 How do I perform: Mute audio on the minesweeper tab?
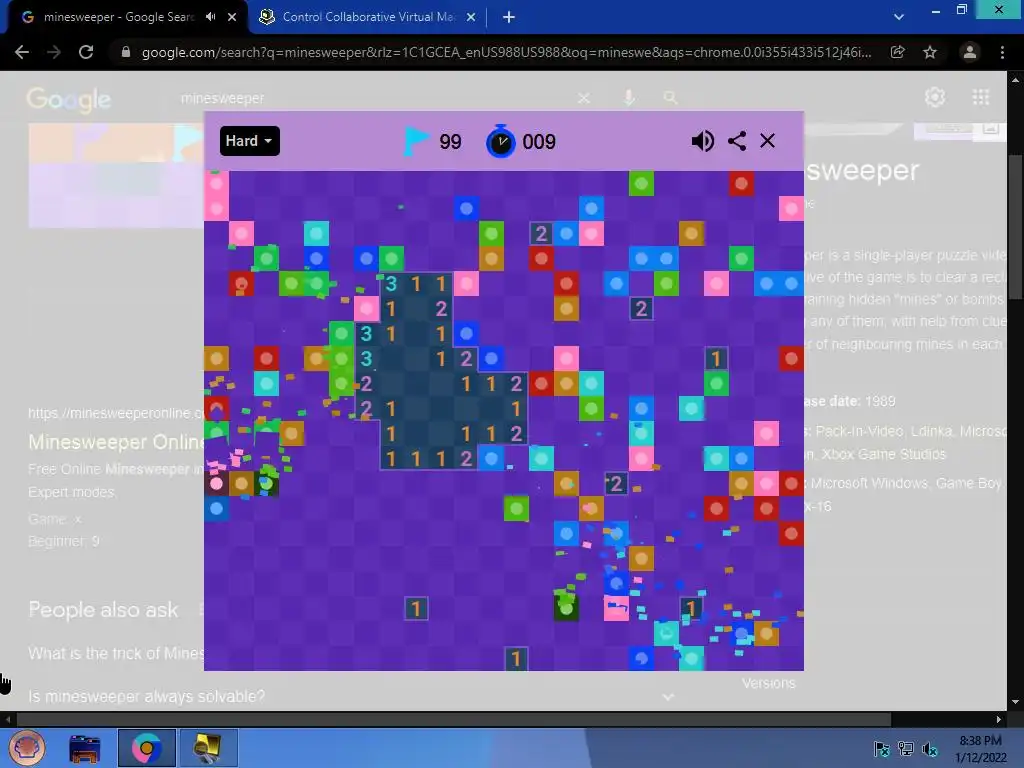(x=210, y=17)
